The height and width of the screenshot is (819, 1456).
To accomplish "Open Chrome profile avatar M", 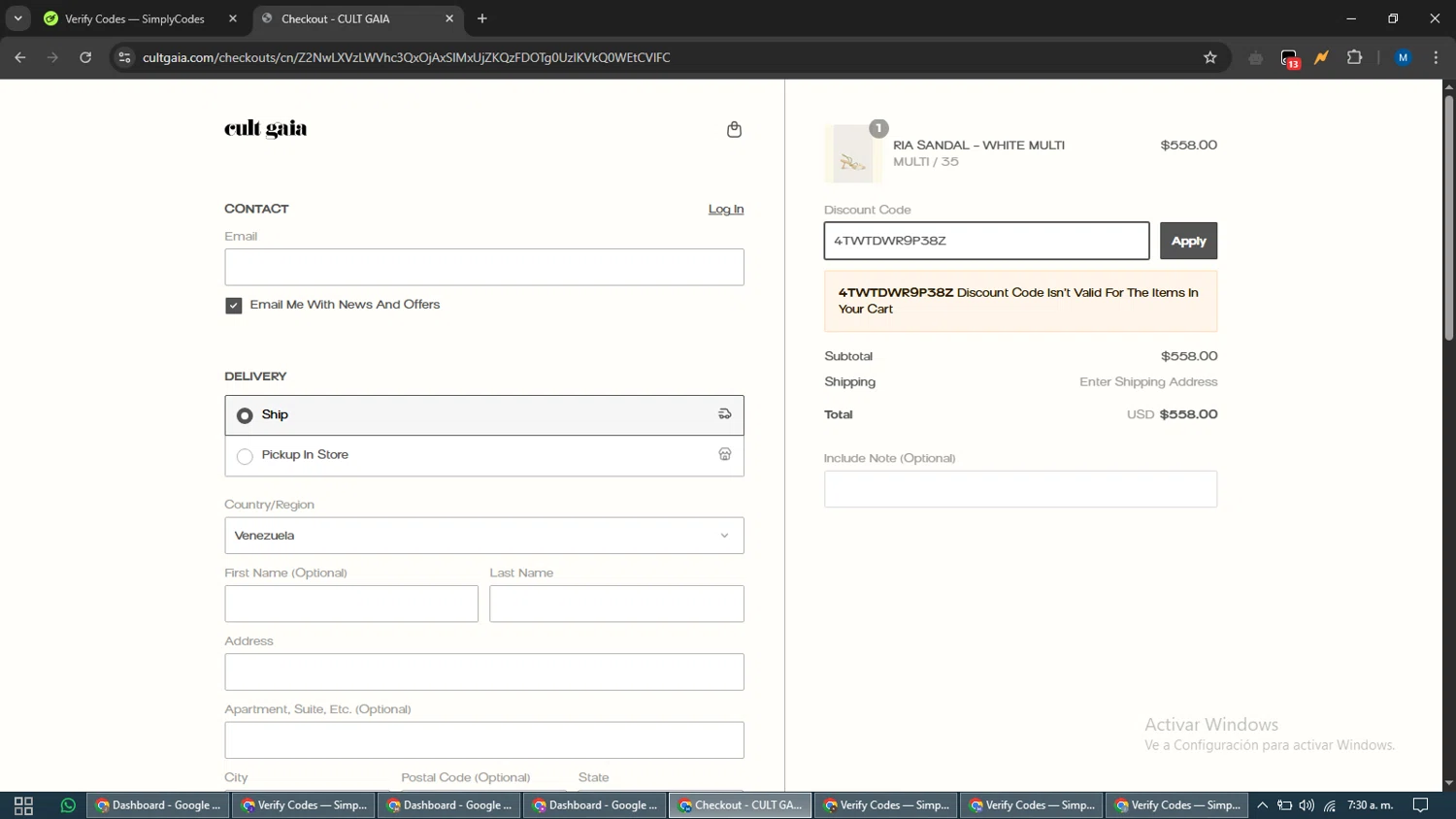I will (1402, 57).
